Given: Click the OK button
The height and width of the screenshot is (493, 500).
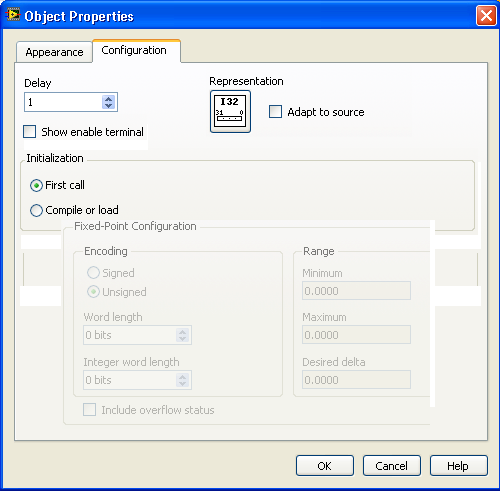Looking at the screenshot, I should (x=325, y=466).
